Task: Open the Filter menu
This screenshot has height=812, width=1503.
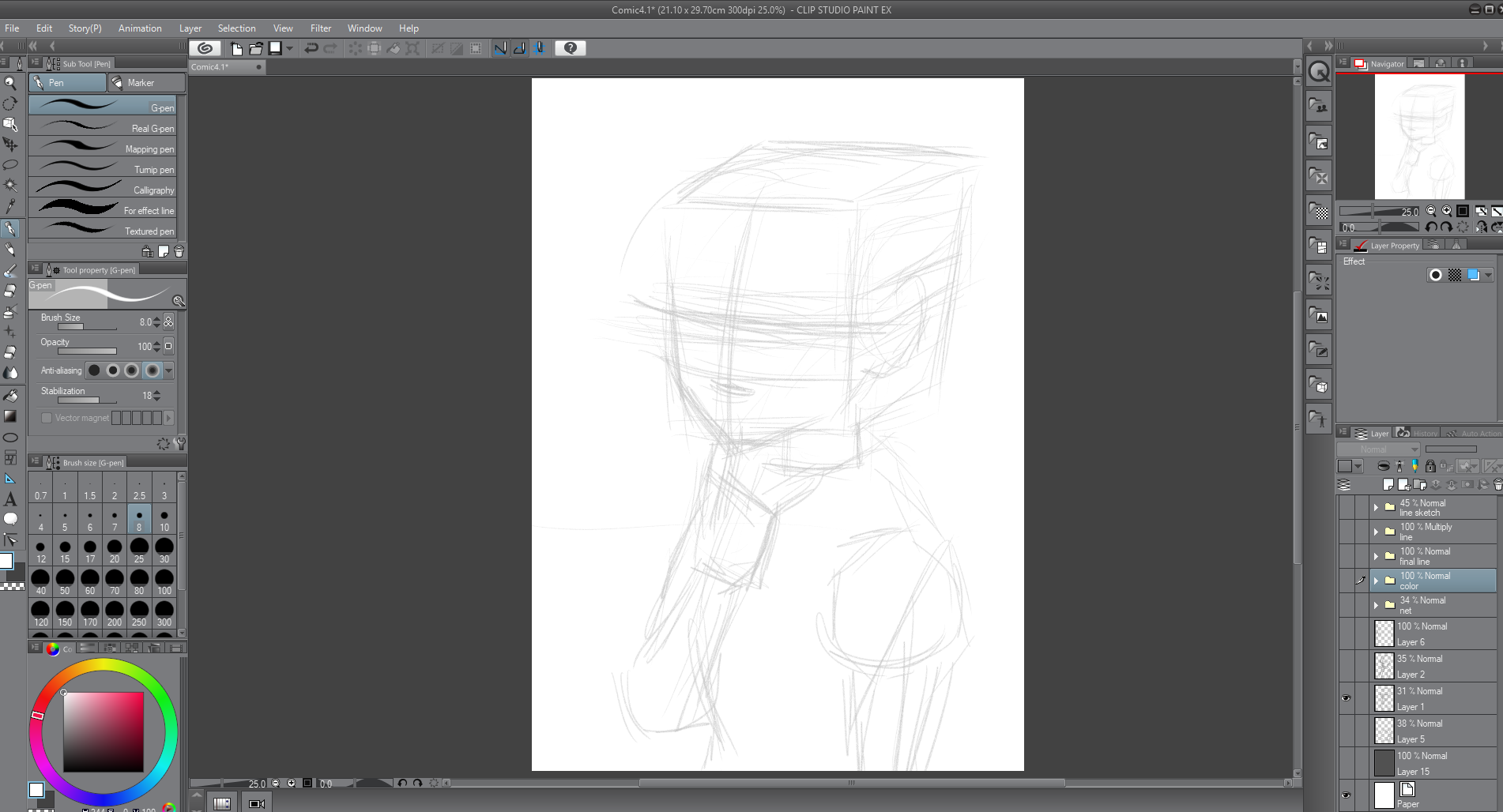Action: pyautogui.click(x=320, y=28)
